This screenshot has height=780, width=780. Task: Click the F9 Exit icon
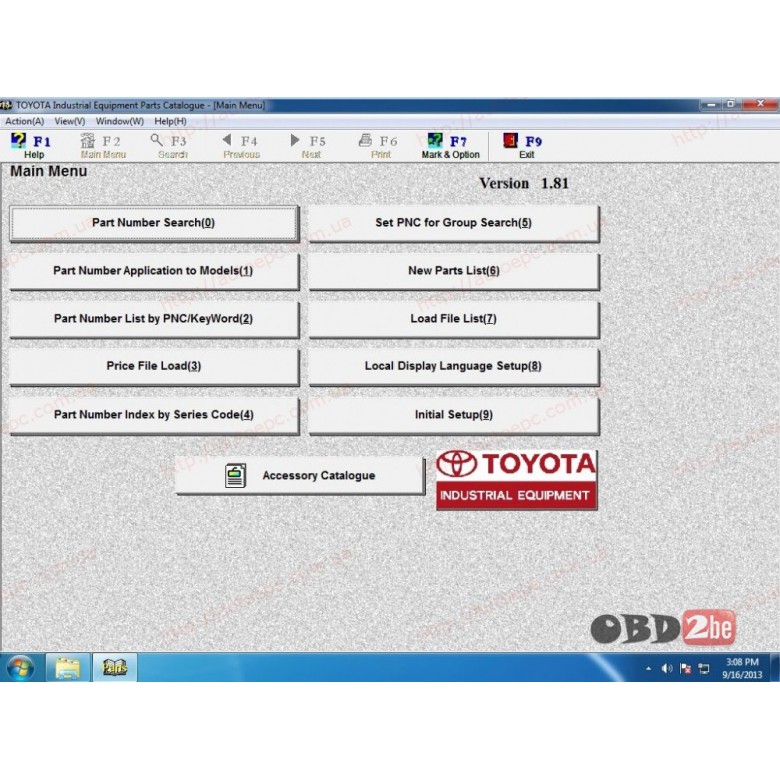[510, 141]
